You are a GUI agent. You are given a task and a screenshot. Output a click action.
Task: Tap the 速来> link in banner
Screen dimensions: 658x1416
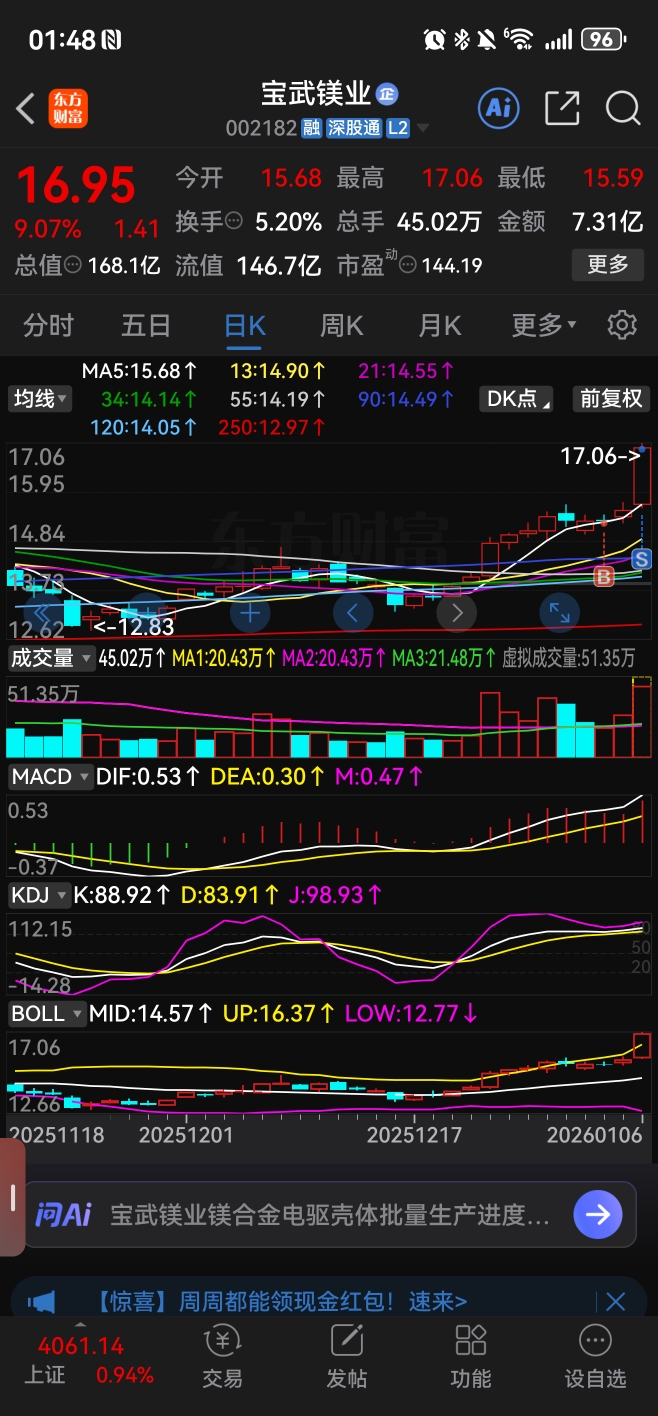coord(438,1301)
